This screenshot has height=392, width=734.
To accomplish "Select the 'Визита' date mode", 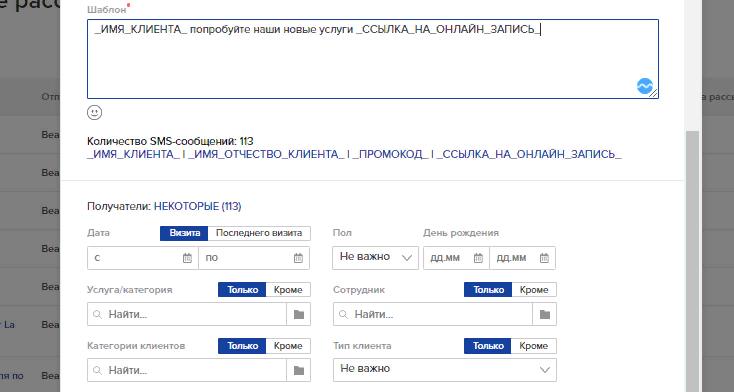I will (184, 233).
